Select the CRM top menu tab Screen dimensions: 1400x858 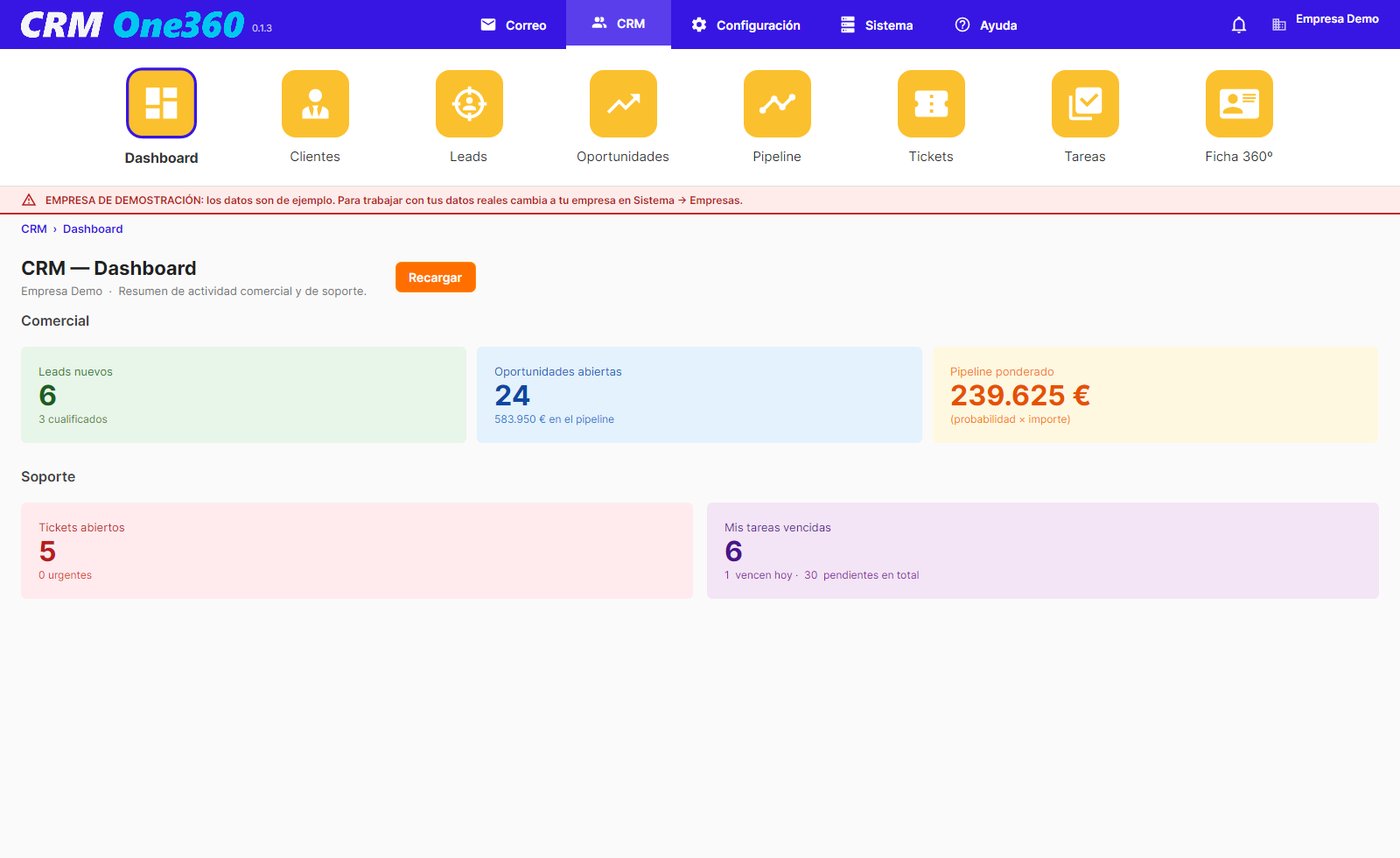coord(618,24)
